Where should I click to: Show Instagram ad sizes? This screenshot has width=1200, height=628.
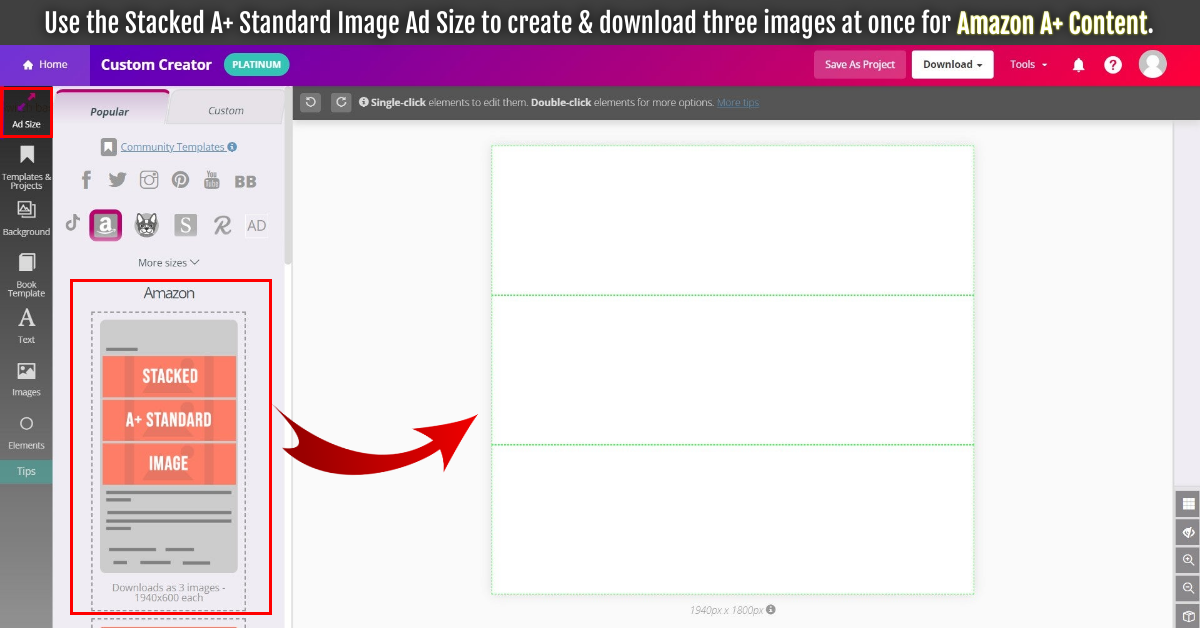point(149,180)
